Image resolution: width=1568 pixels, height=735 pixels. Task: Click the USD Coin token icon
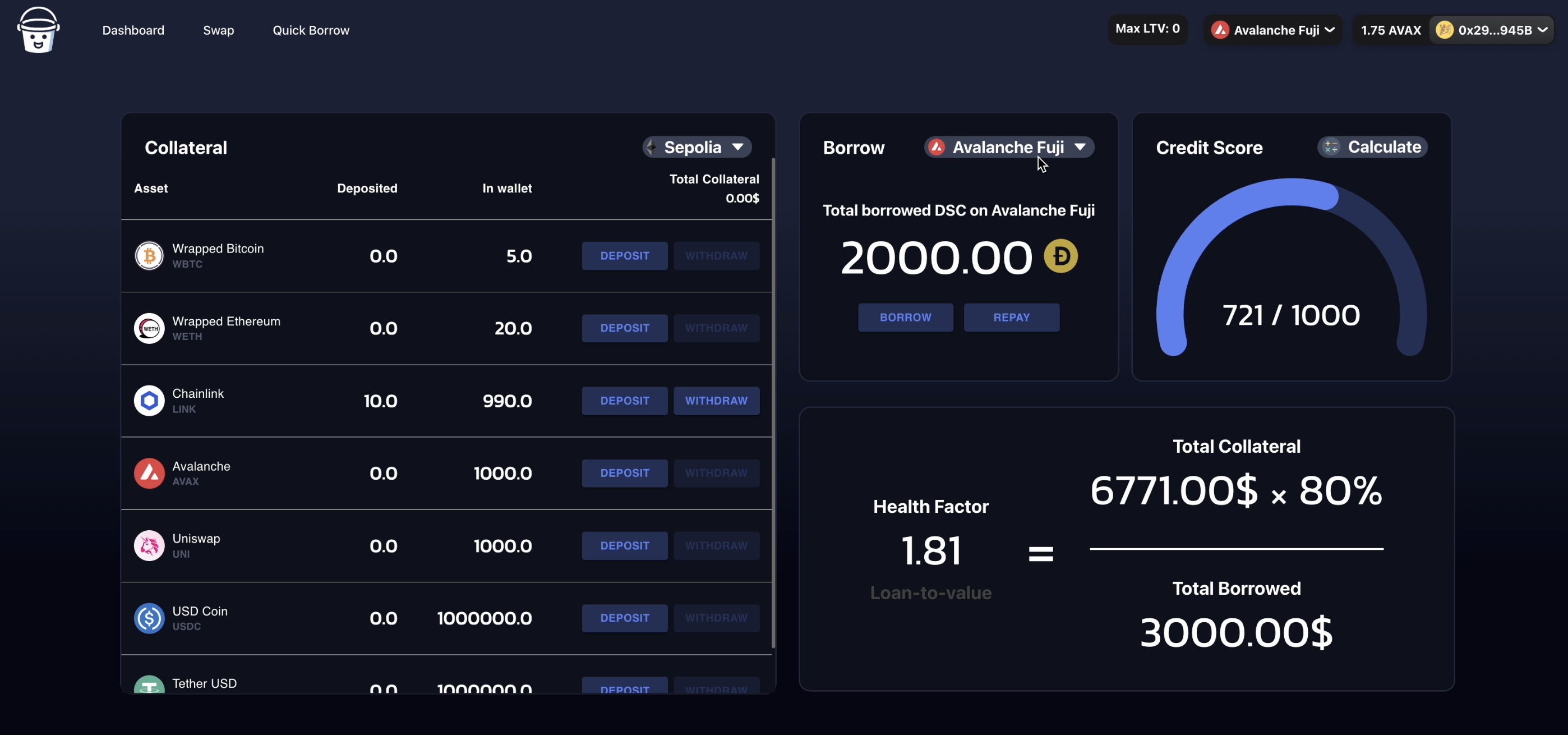pos(149,618)
